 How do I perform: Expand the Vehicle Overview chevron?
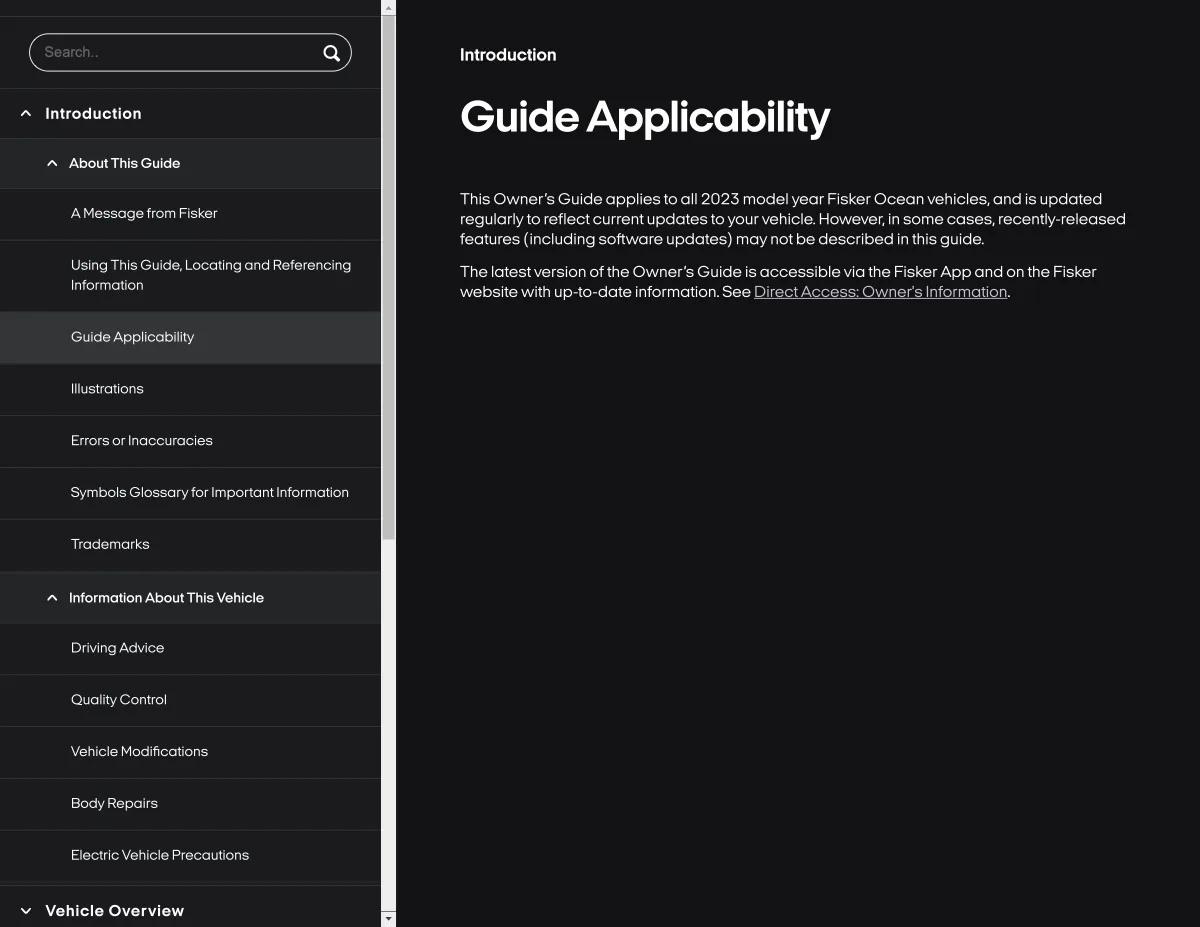pyautogui.click(x=26, y=911)
